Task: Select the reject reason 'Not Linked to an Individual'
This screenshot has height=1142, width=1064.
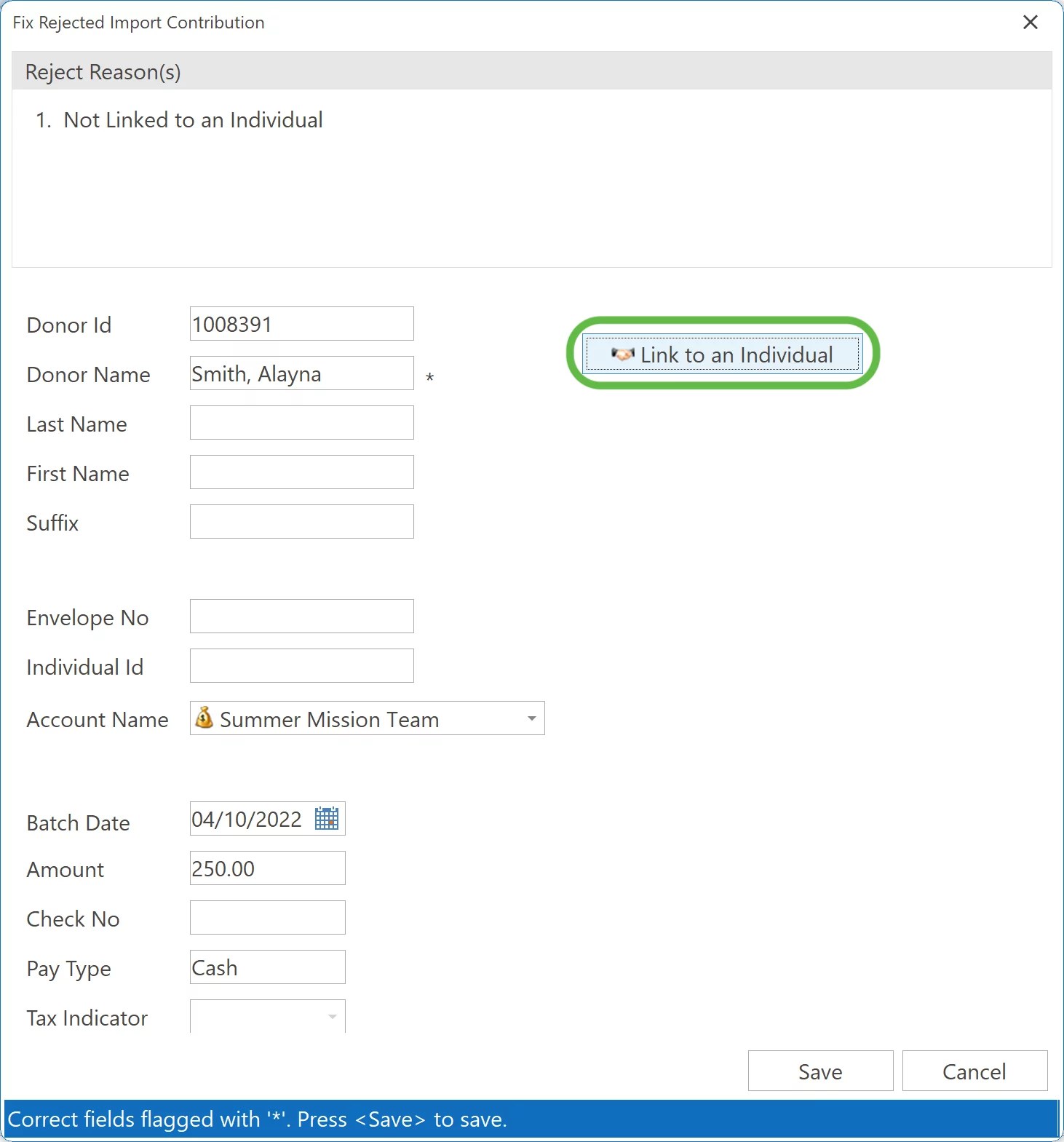Action: point(193,120)
